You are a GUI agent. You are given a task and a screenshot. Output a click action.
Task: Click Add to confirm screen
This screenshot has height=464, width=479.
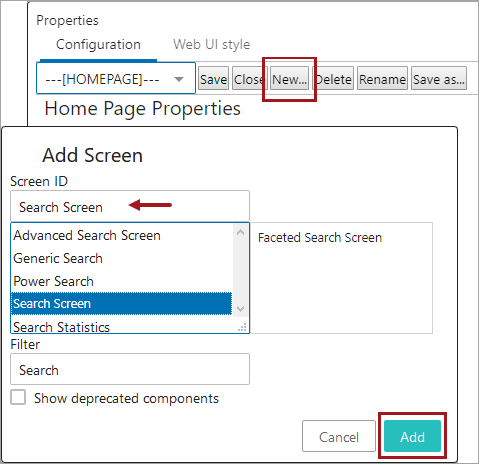pyautogui.click(x=412, y=436)
